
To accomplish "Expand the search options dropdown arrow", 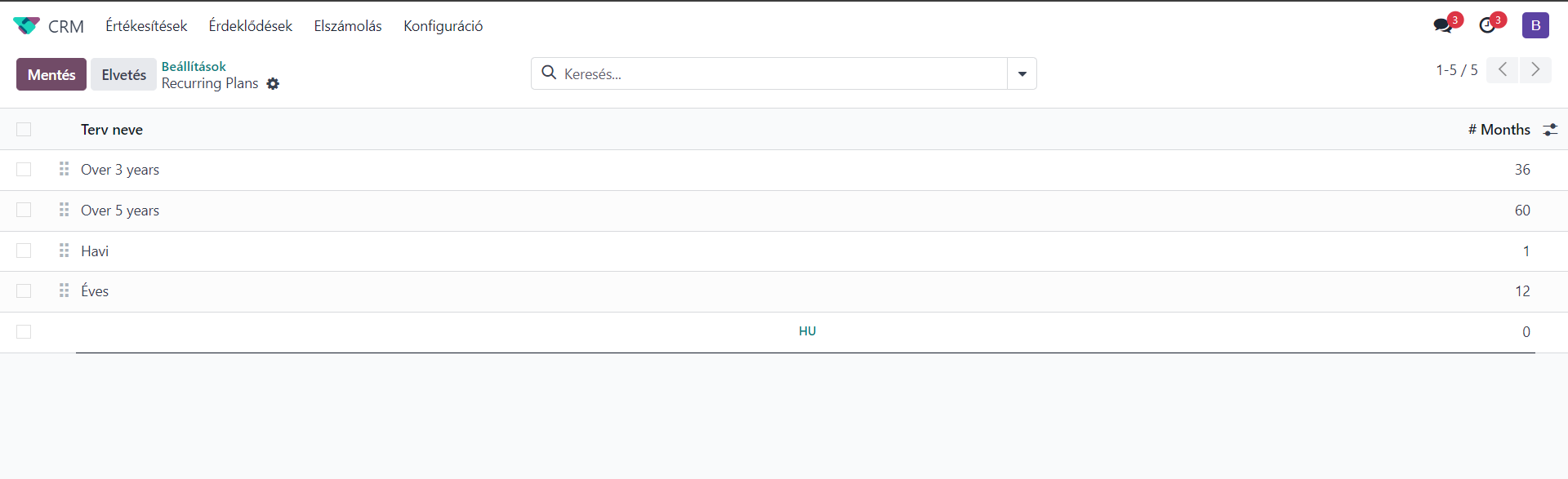I will tap(1022, 73).
